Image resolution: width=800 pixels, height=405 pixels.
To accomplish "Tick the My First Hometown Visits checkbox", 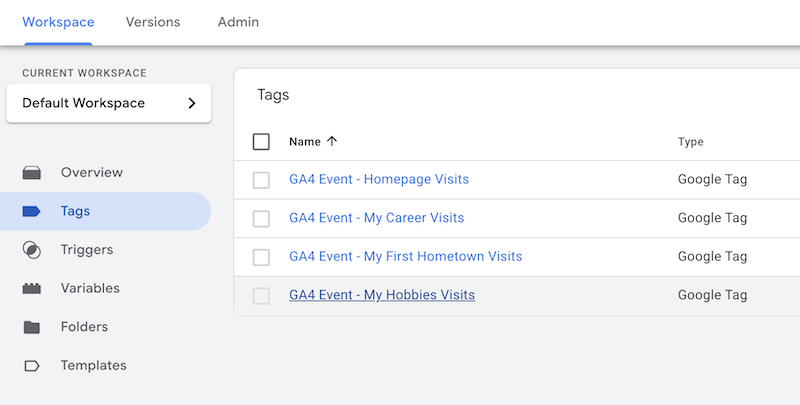I will [261, 257].
